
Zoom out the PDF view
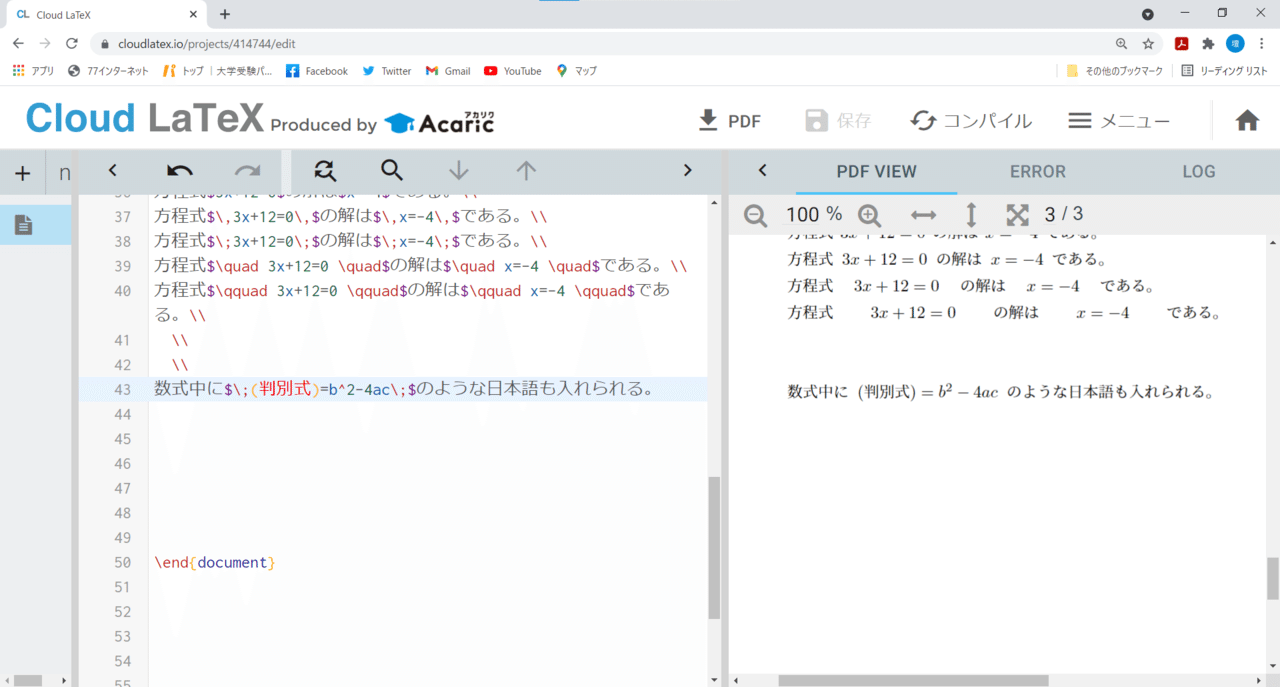[755, 215]
